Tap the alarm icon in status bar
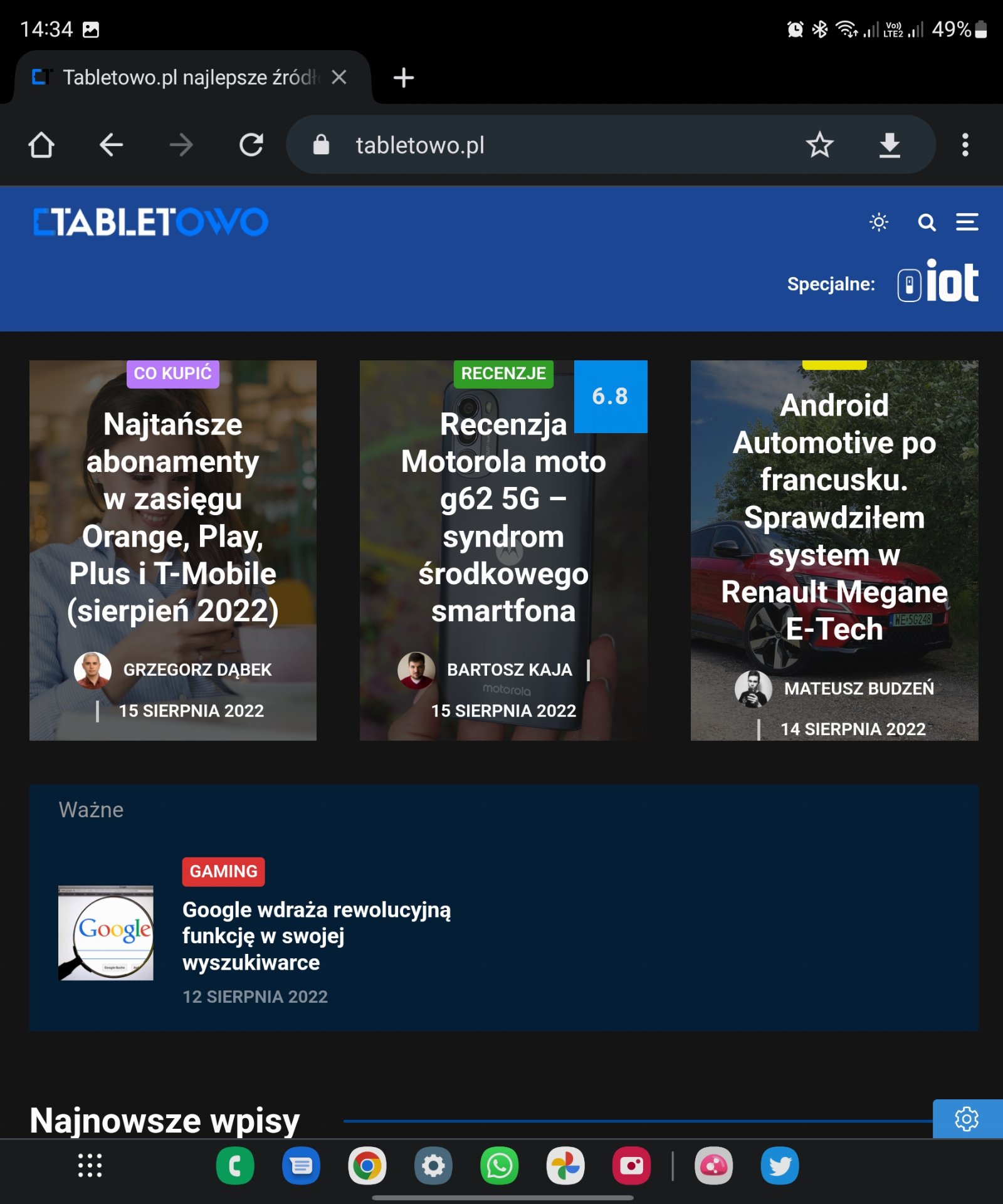1003x1204 pixels. tap(795, 29)
